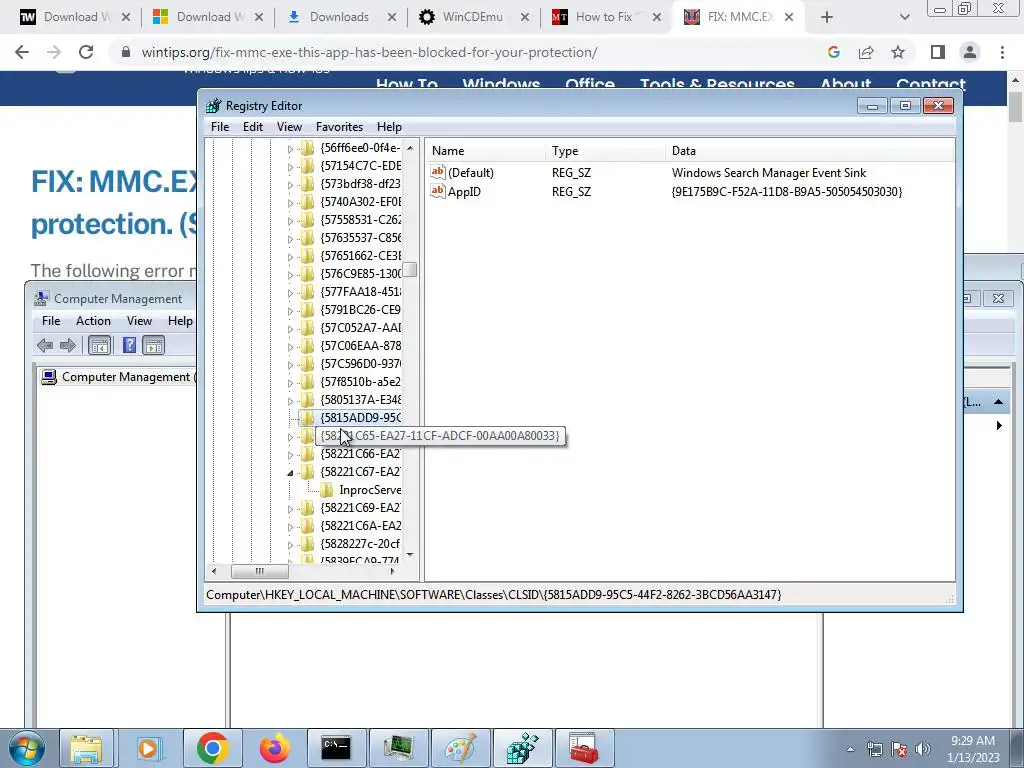This screenshot has height=768, width=1024.
Task: Select the {5791BC26-CE9 registry key
Action: 360,310
